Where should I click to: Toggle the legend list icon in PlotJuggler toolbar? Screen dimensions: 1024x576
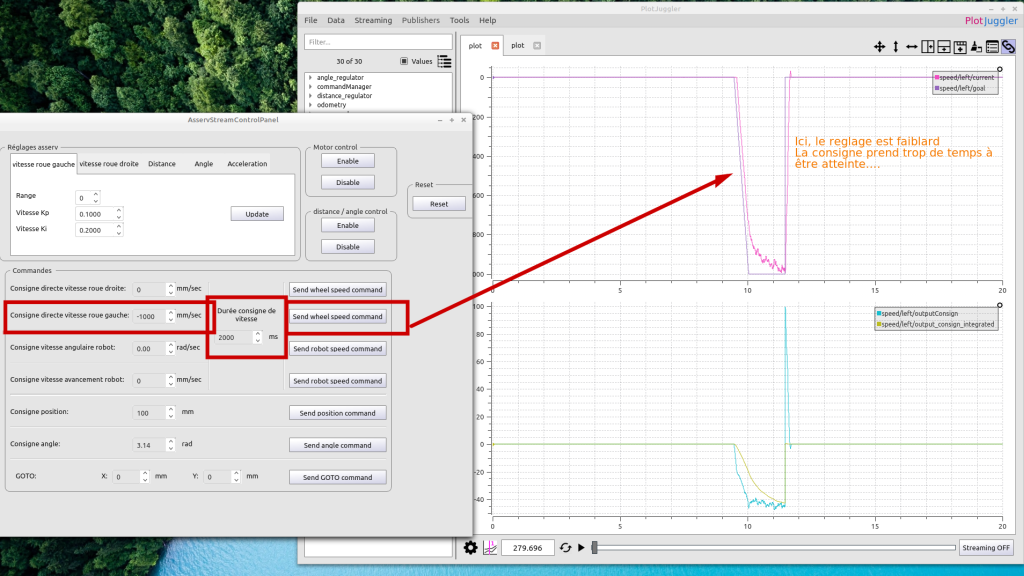(x=992, y=46)
